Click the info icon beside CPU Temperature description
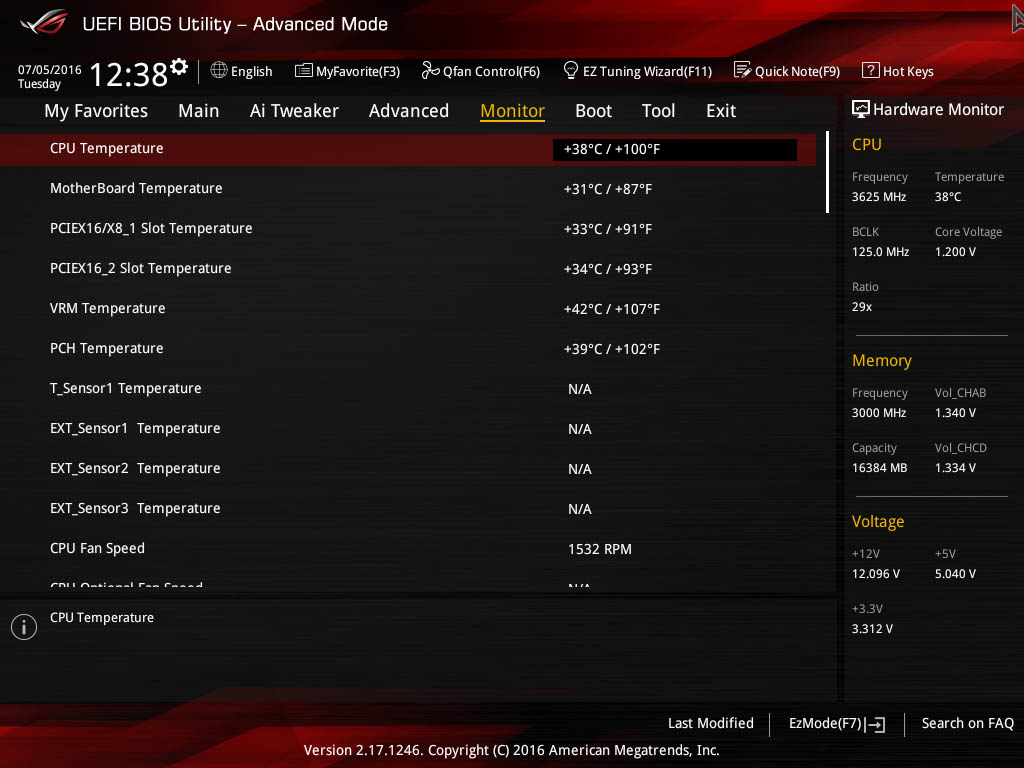The width and height of the screenshot is (1024, 768). [24, 627]
